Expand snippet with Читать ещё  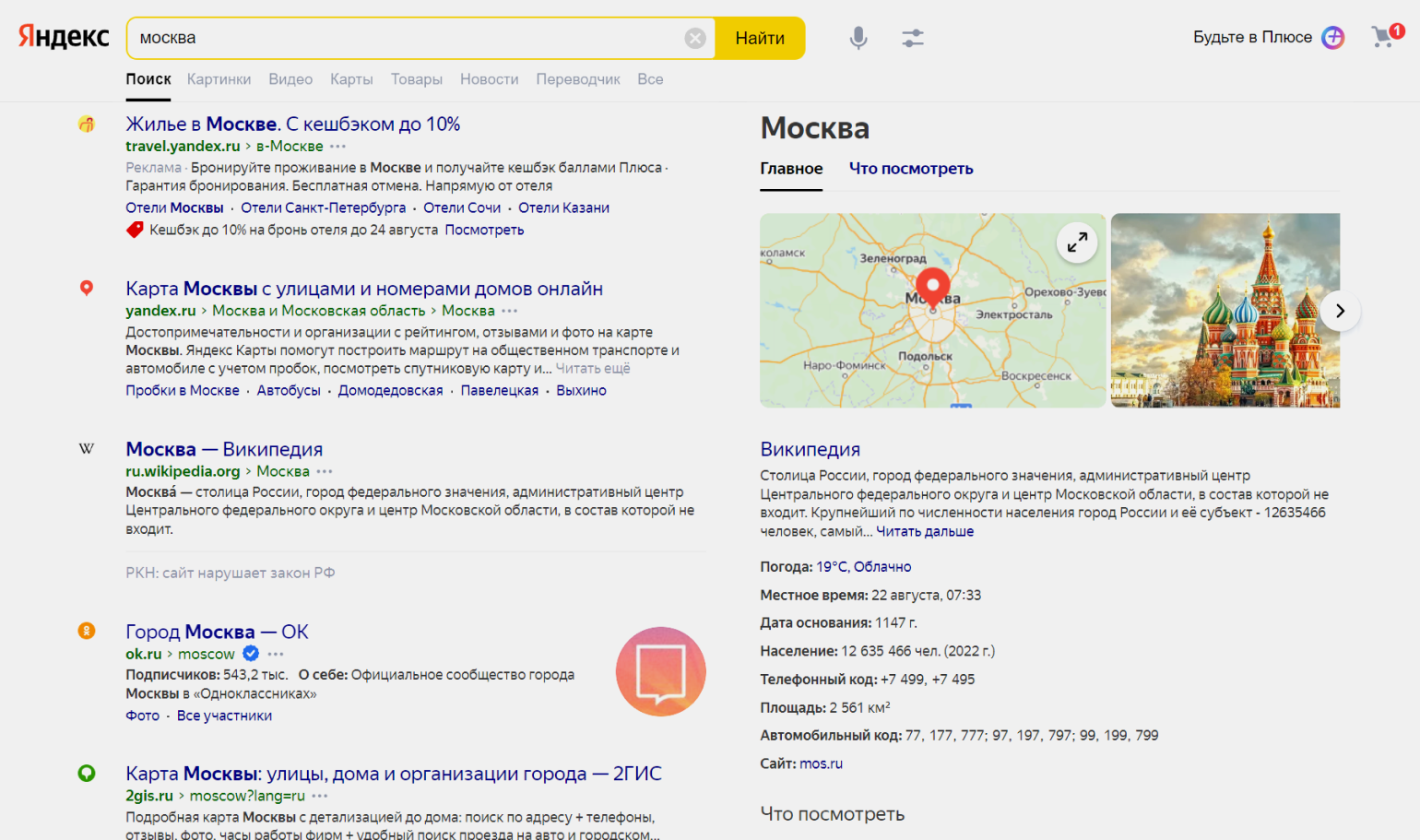click(593, 369)
